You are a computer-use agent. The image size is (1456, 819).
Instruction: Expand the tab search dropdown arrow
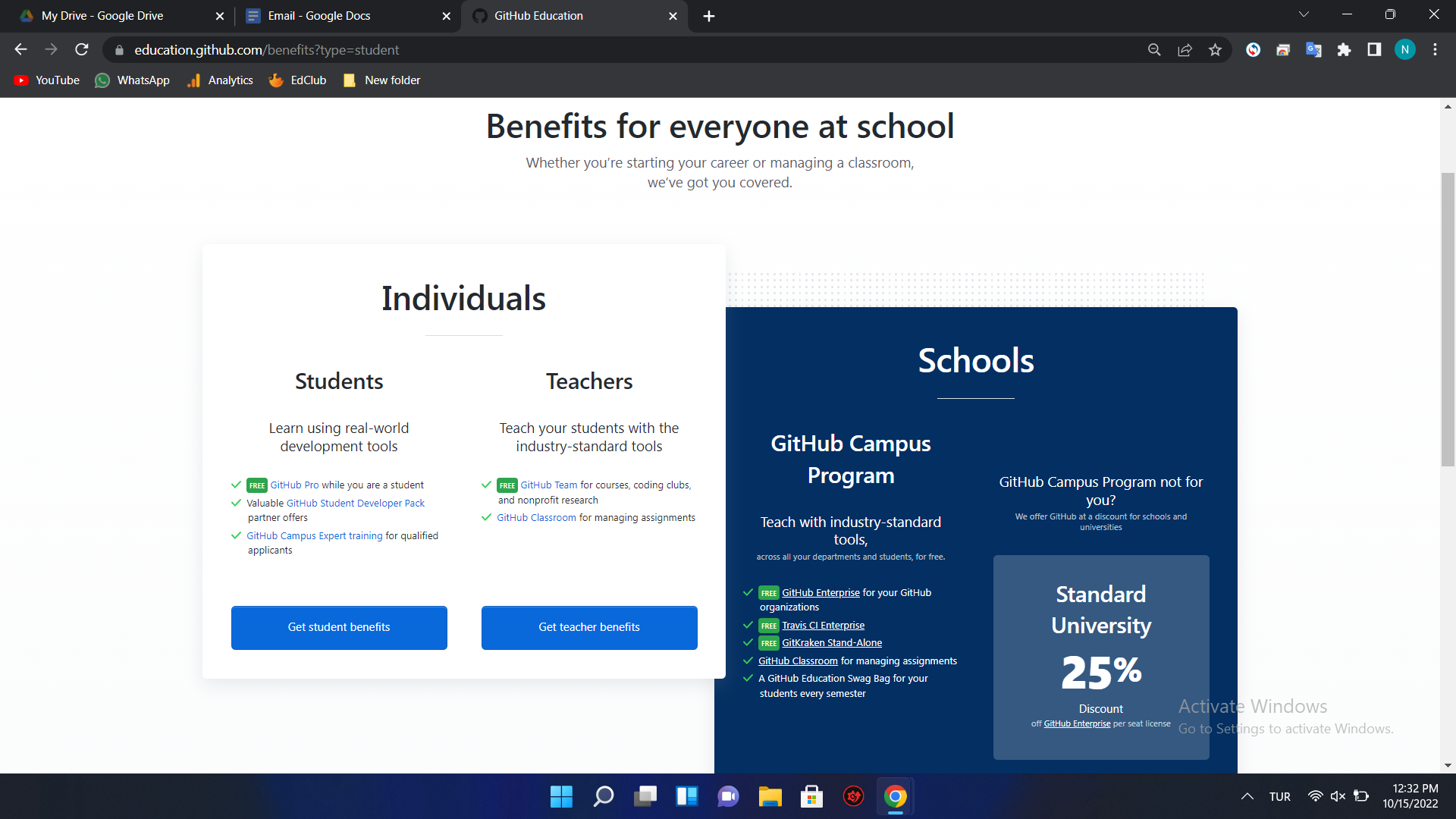(1304, 14)
